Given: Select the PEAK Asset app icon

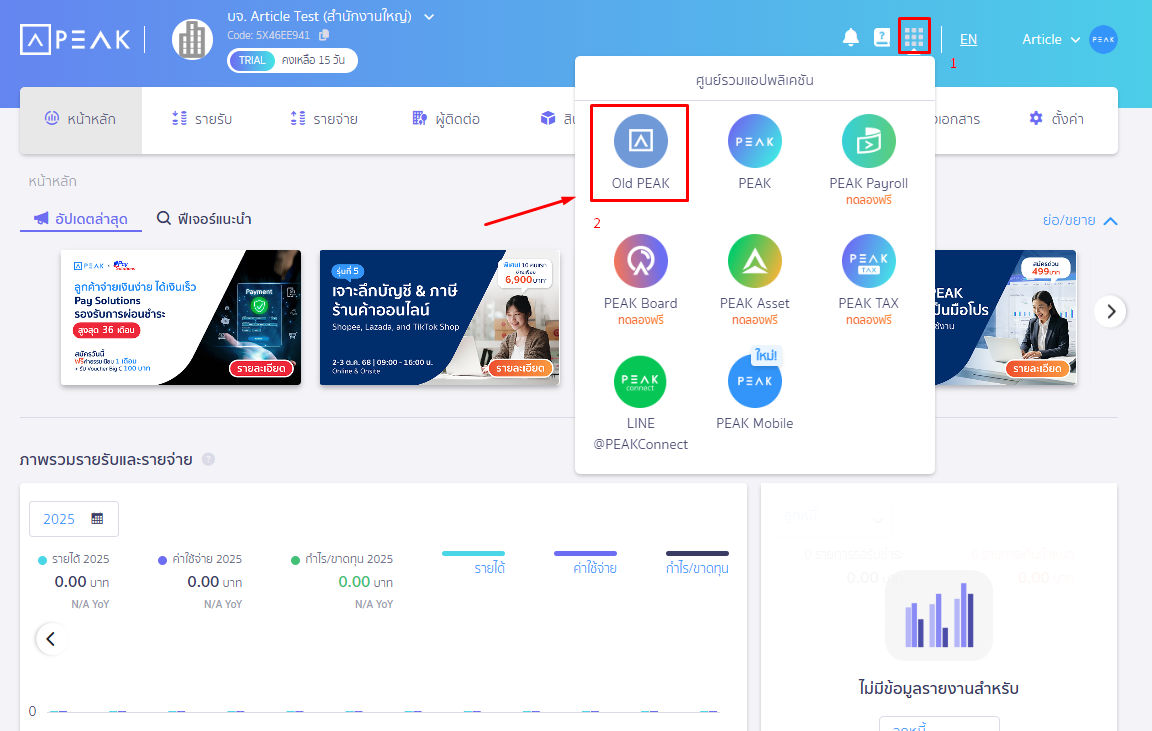Looking at the screenshot, I should pos(754,262).
